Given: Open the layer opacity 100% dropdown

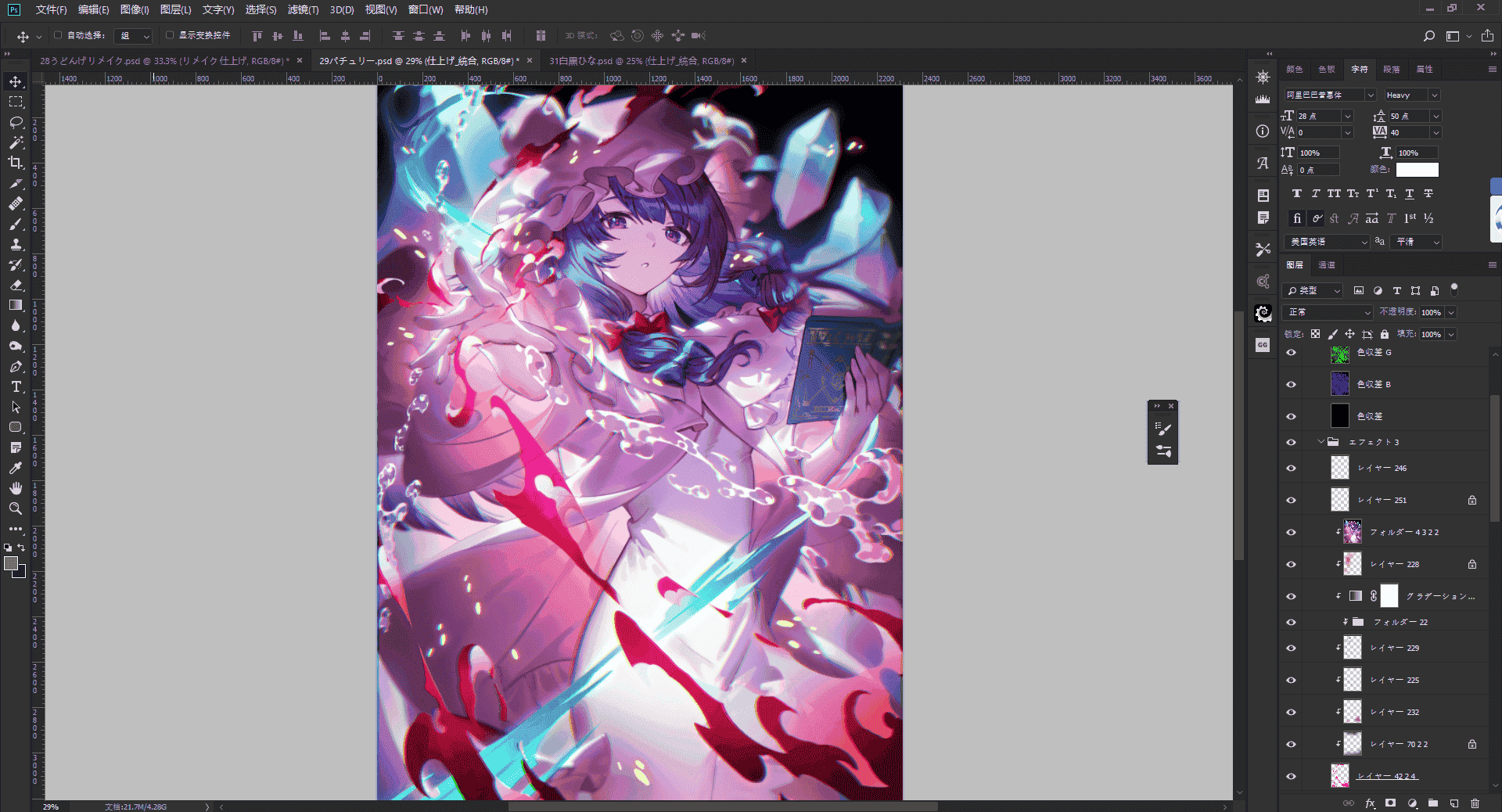Looking at the screenshot, I should (x=1451, y=312).
